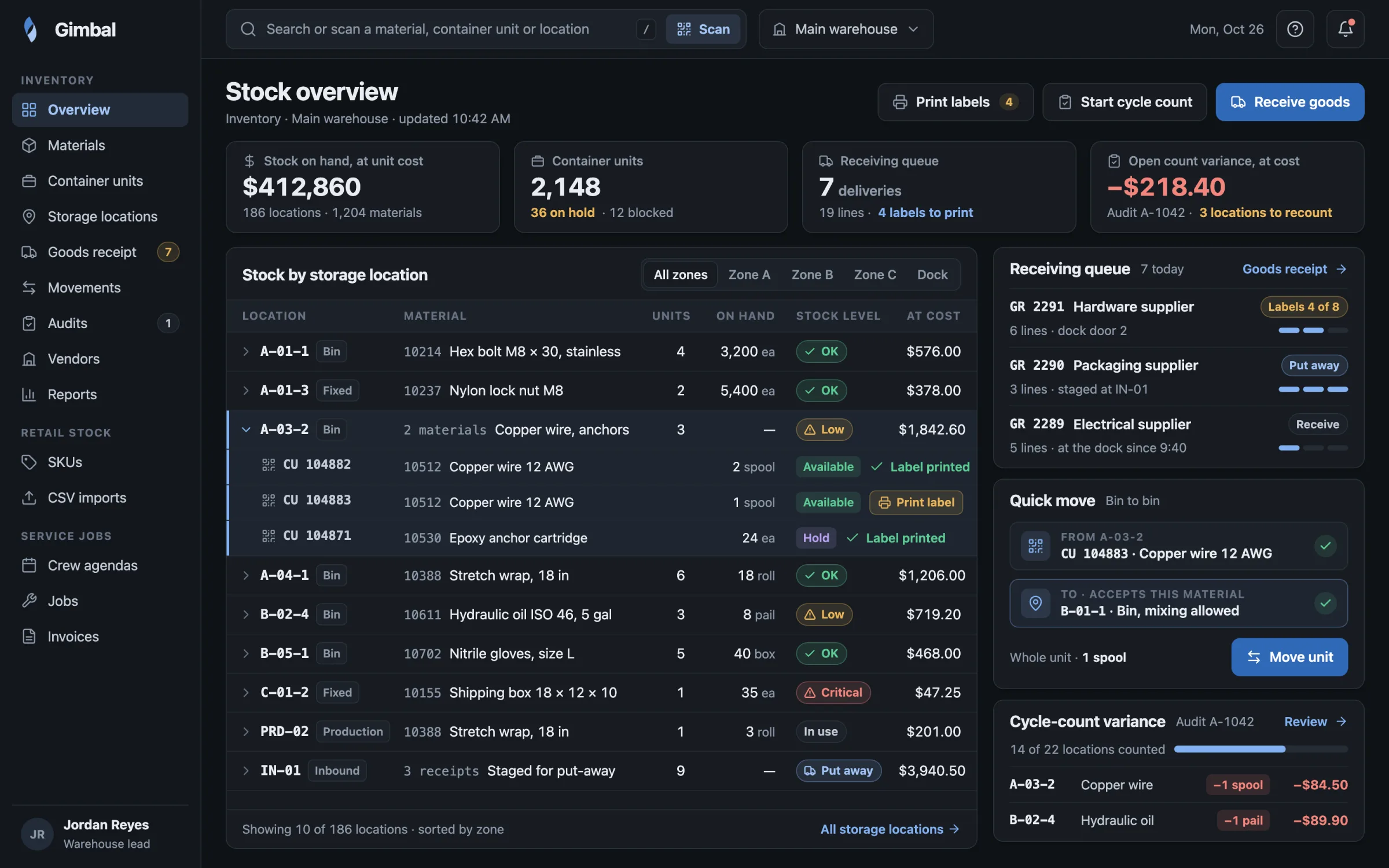Collapse the A-03-2 location row
1389x868 pixels.
(246, 429)
